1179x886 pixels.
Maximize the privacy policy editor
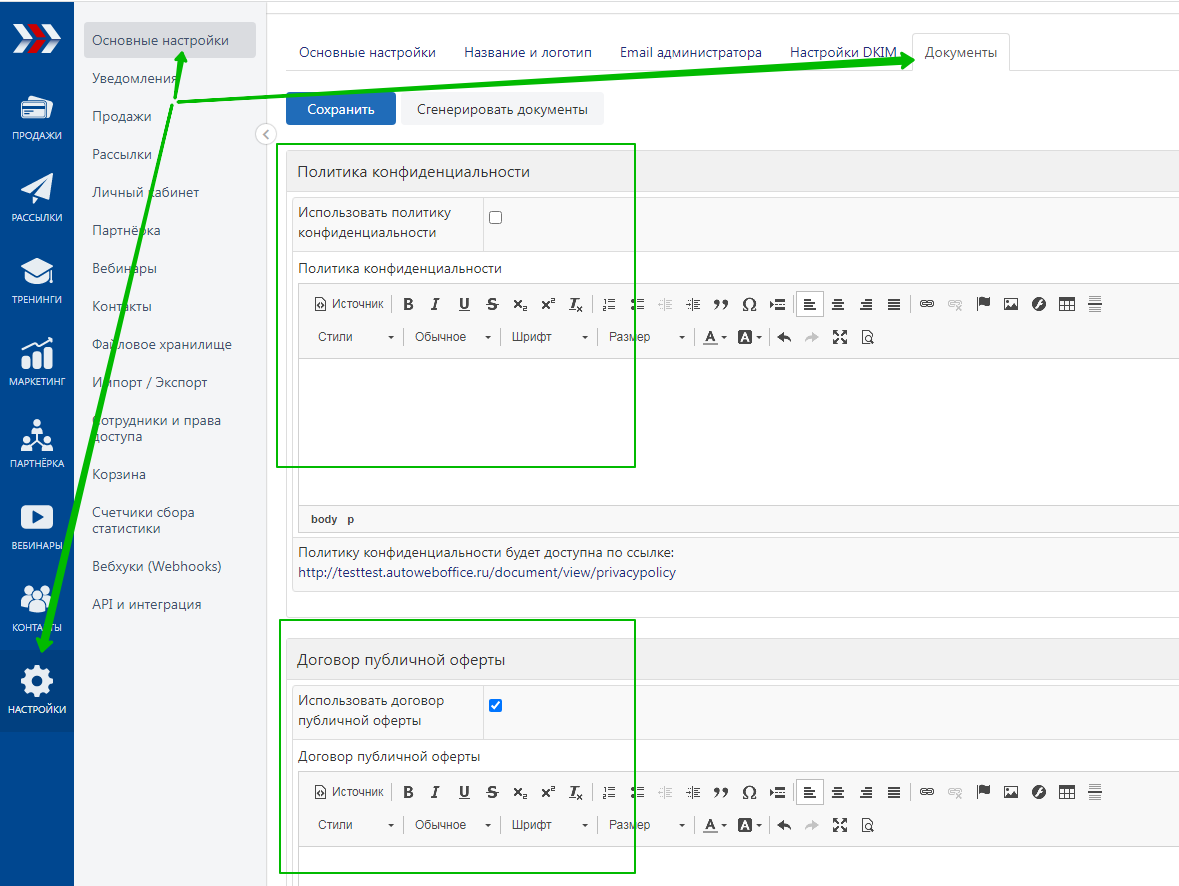840,337
